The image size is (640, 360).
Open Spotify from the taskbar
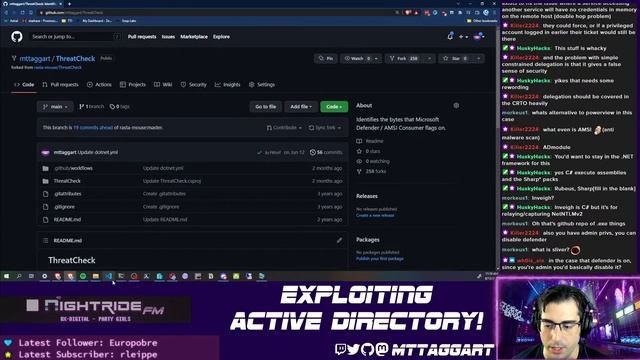83,276
